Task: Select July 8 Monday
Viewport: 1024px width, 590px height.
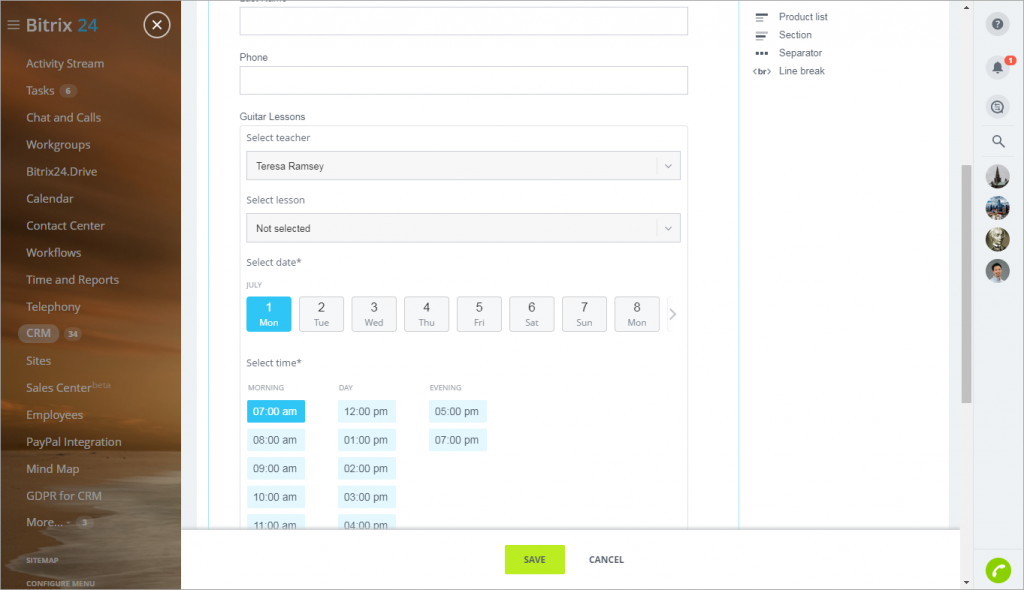Action: [x=637, y=314]
